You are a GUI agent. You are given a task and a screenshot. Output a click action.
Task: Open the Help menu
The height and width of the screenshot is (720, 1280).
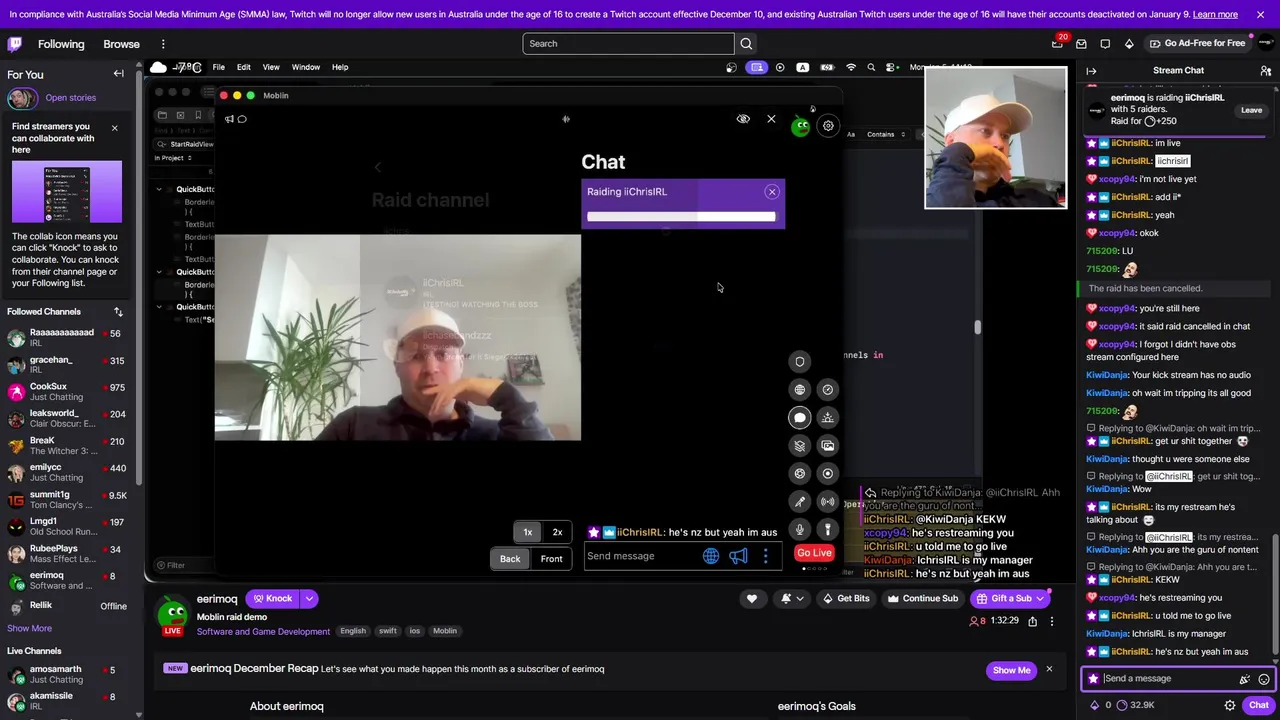click(340, 67)
